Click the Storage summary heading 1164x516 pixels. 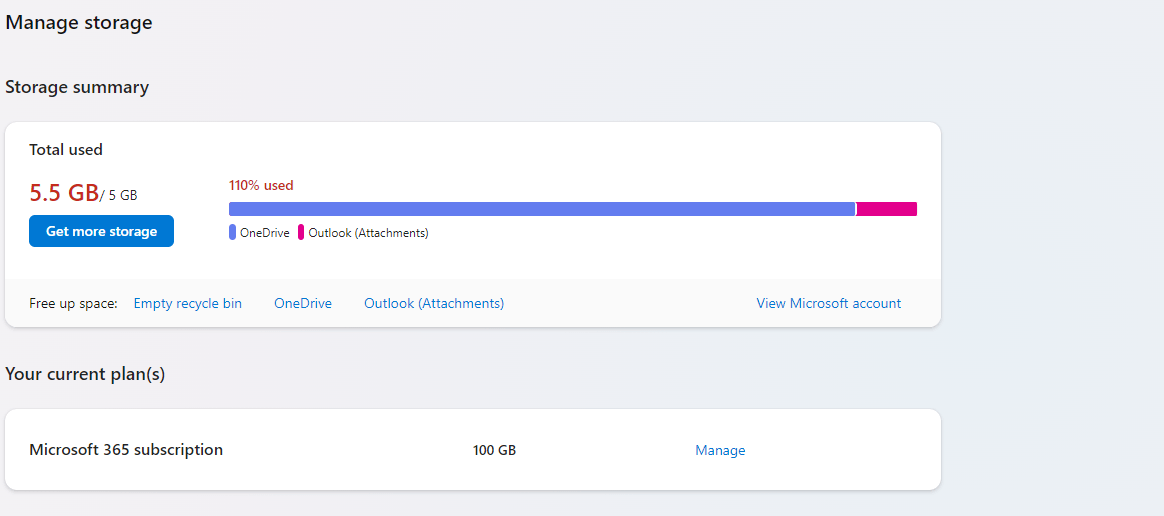(77, 87)
